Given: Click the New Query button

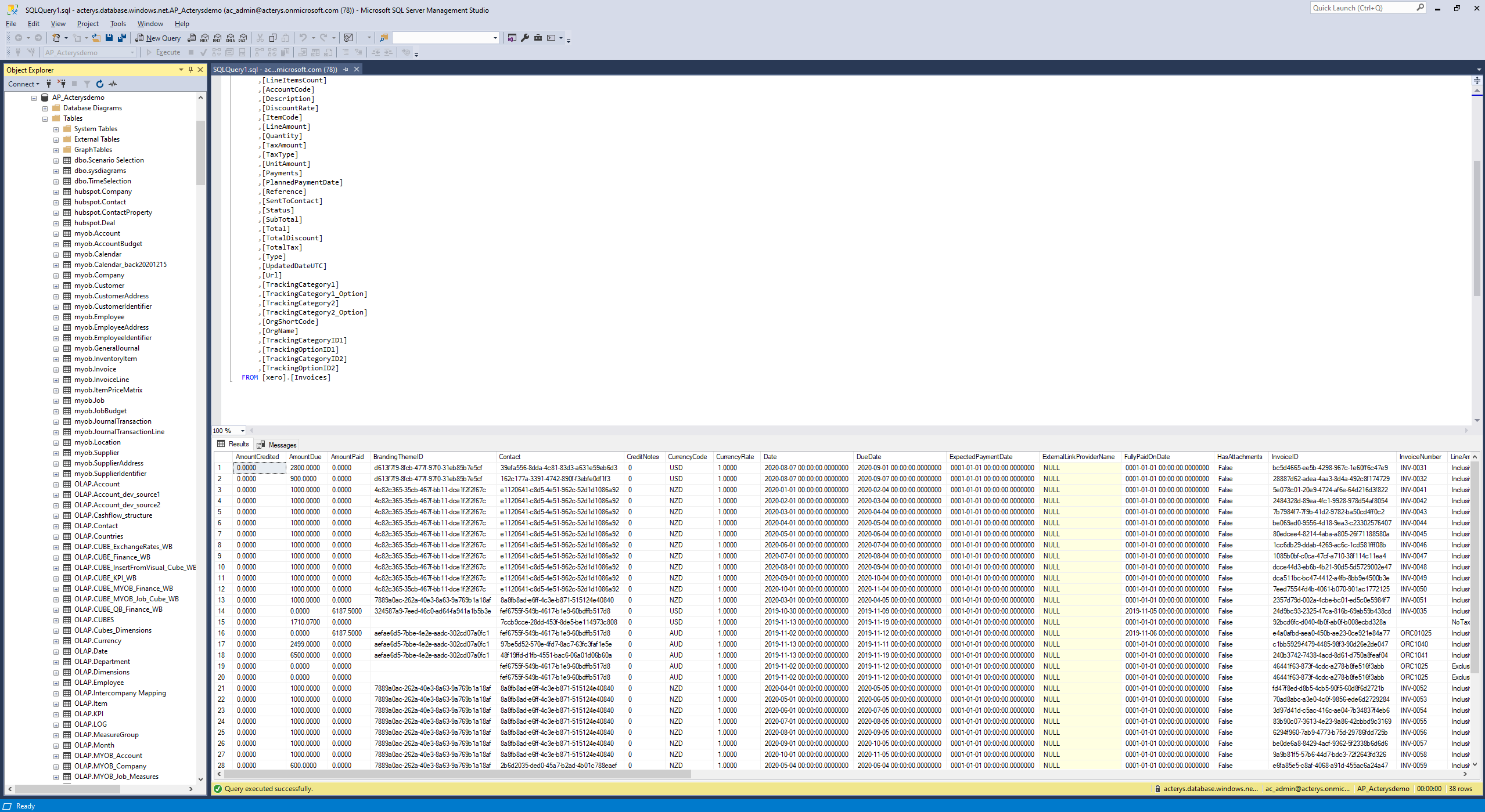Looking at the screenshot, I should (x=158, y=38).
